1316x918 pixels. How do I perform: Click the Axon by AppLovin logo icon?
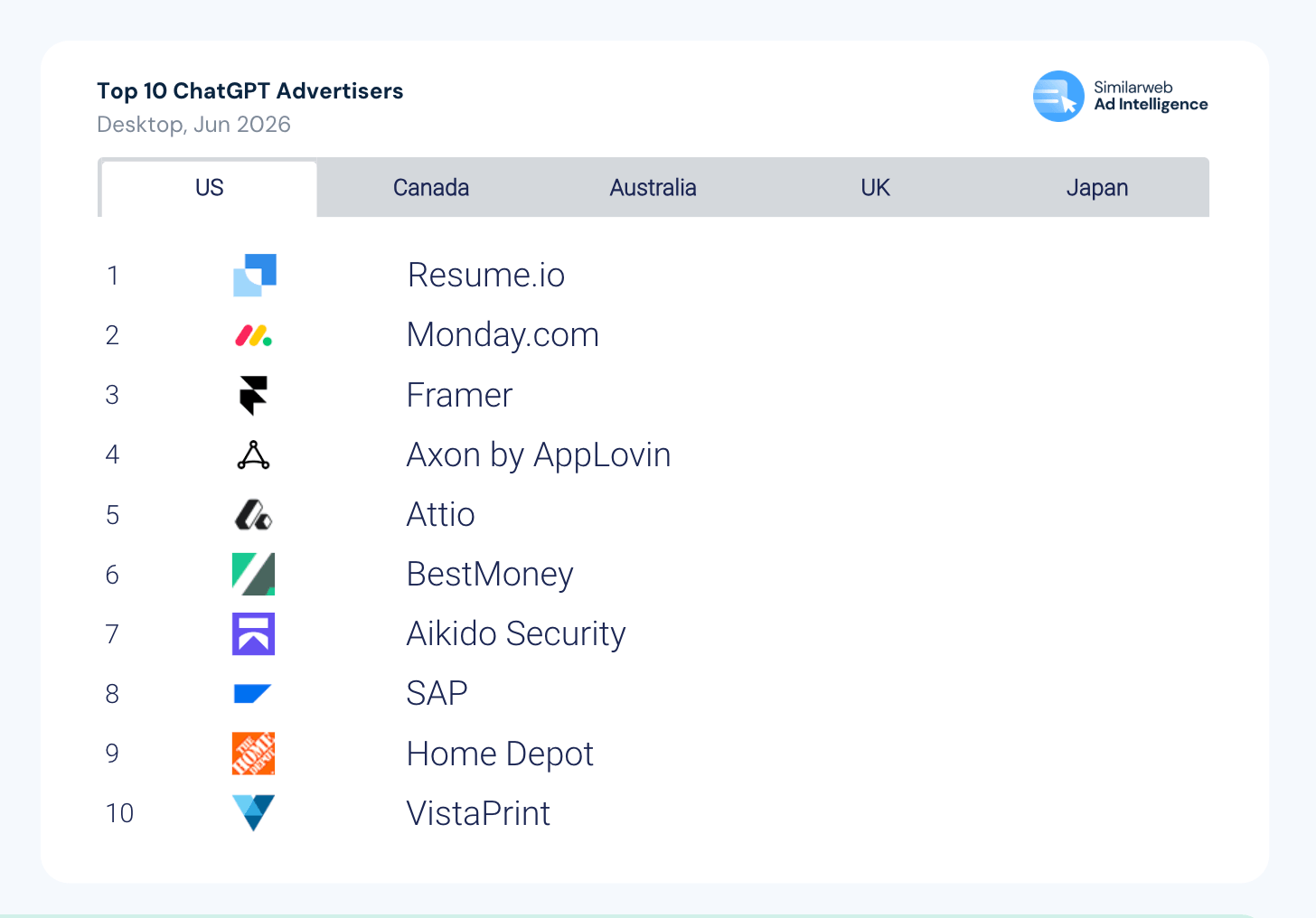click(254, 455)
